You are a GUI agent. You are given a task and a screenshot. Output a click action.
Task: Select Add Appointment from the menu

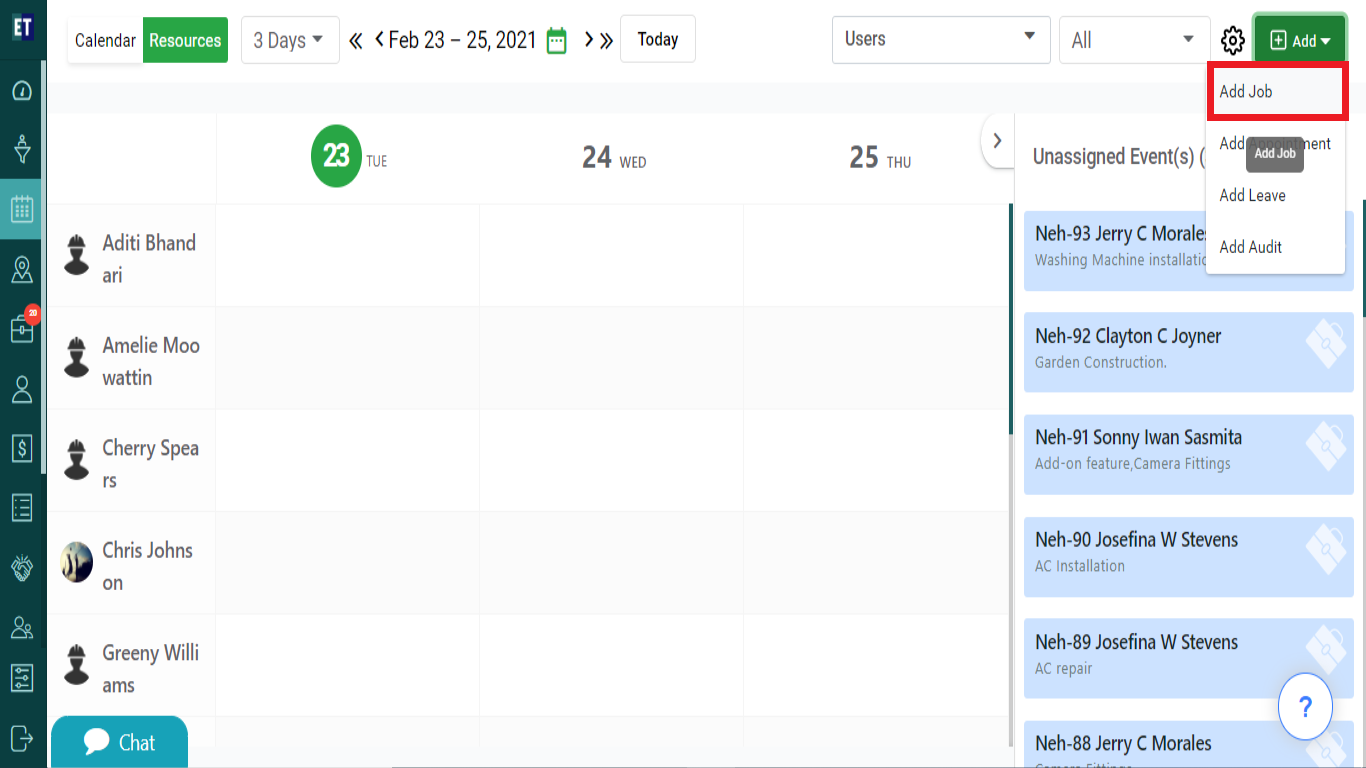pyautogui.click(x=1275, y=143)
